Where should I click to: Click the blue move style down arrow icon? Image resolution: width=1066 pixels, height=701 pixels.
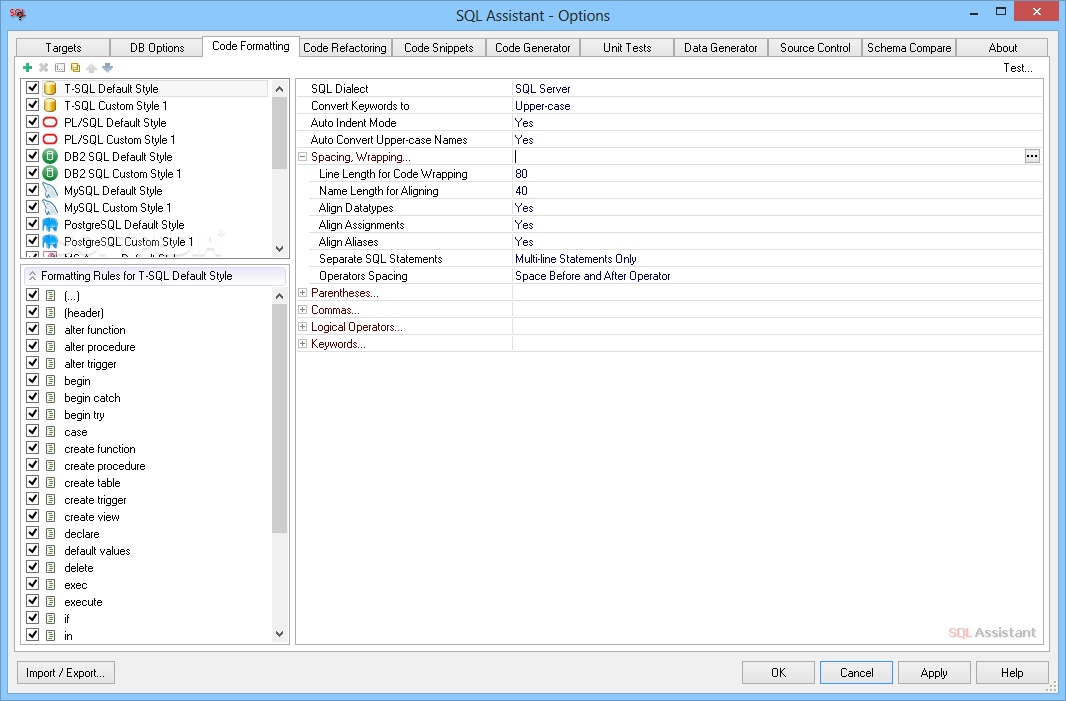(107, 67)
